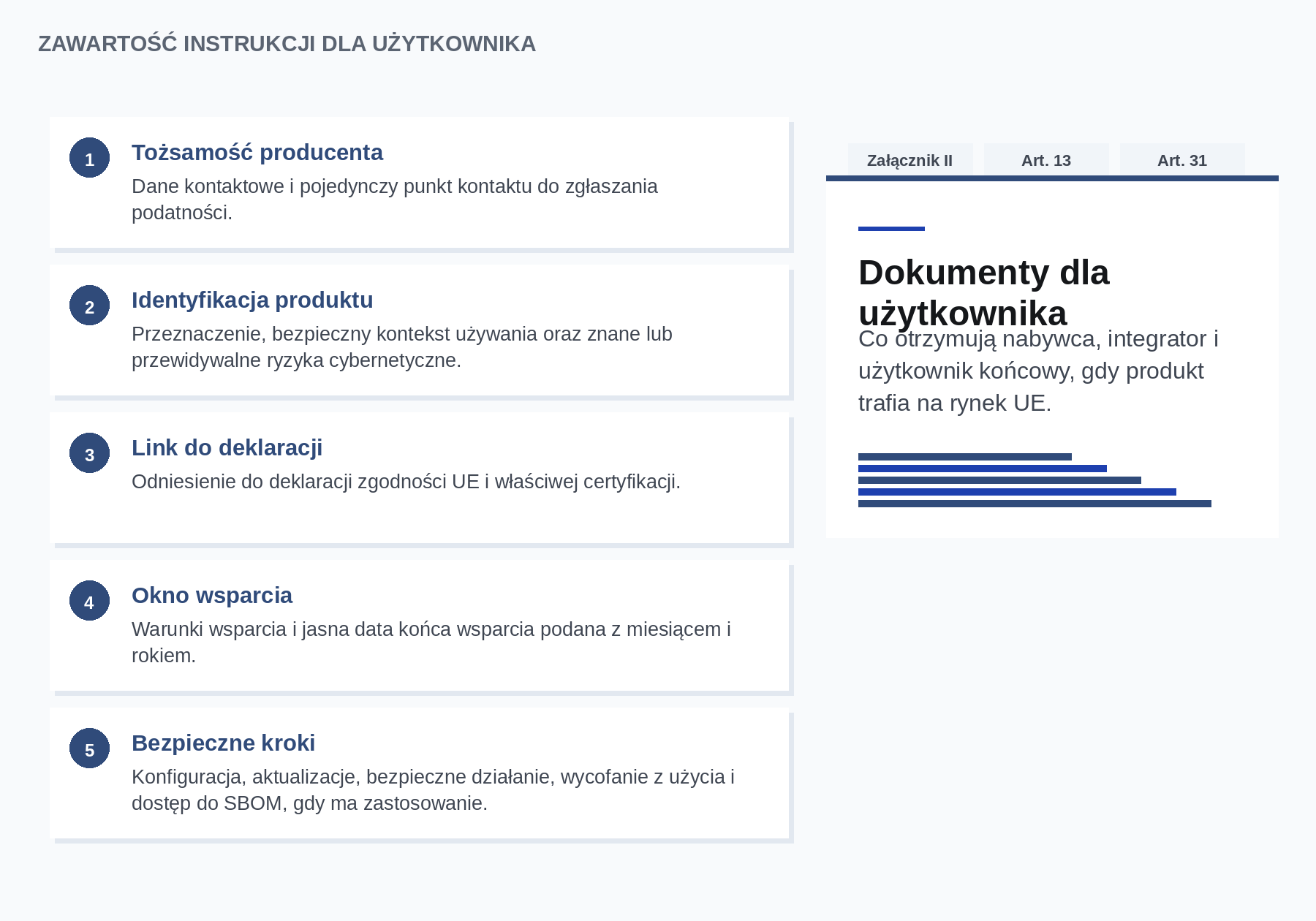Click the 'Co otrzymują nabywca, integrator' paragraph

pyautogui.click(x=1038, y=371)
